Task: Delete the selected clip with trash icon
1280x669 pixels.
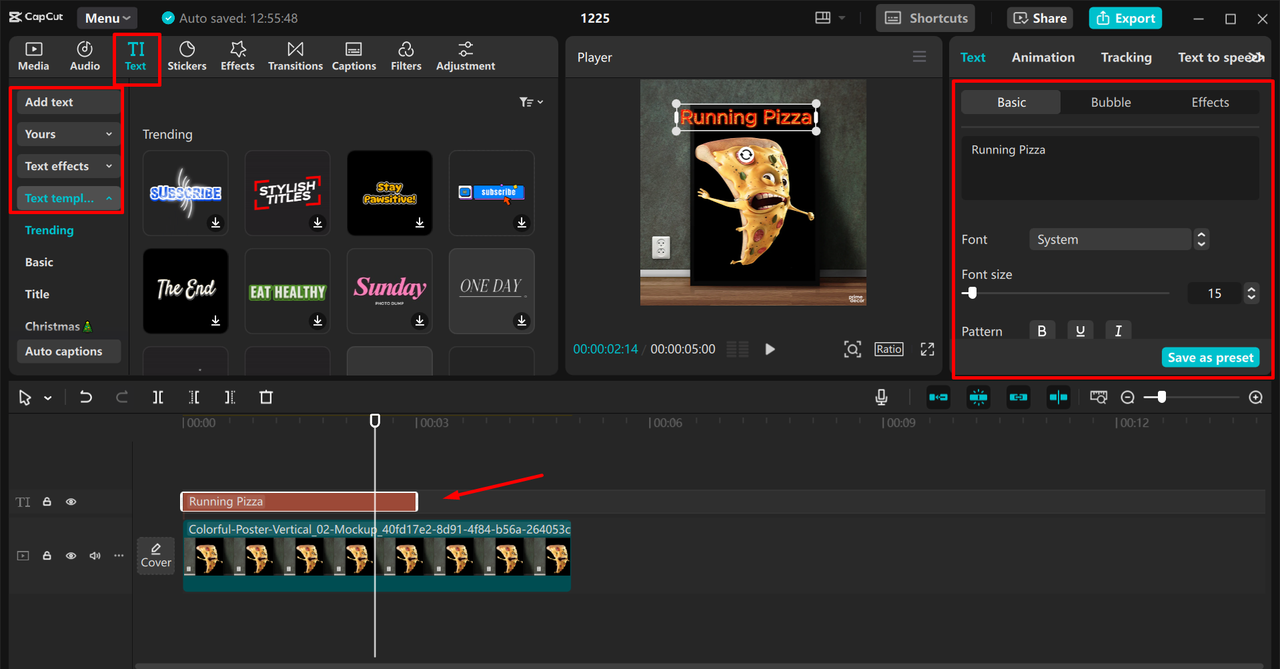Action: (x=266, y=397)
